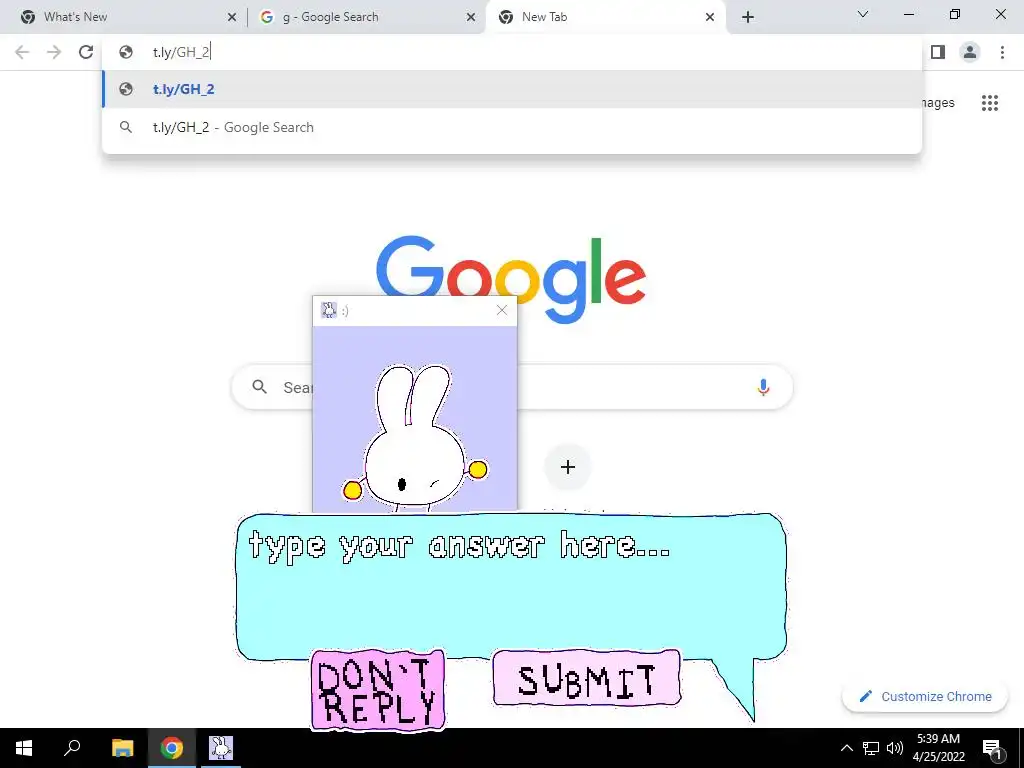
Task: Open the volume tray icon
Action: click(x=895, y=748)
